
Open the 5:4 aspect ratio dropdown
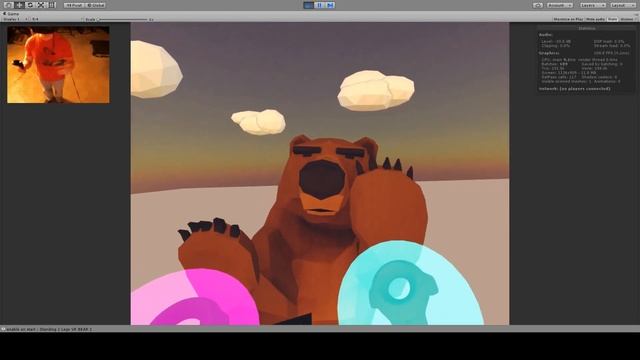click(57, 19)
